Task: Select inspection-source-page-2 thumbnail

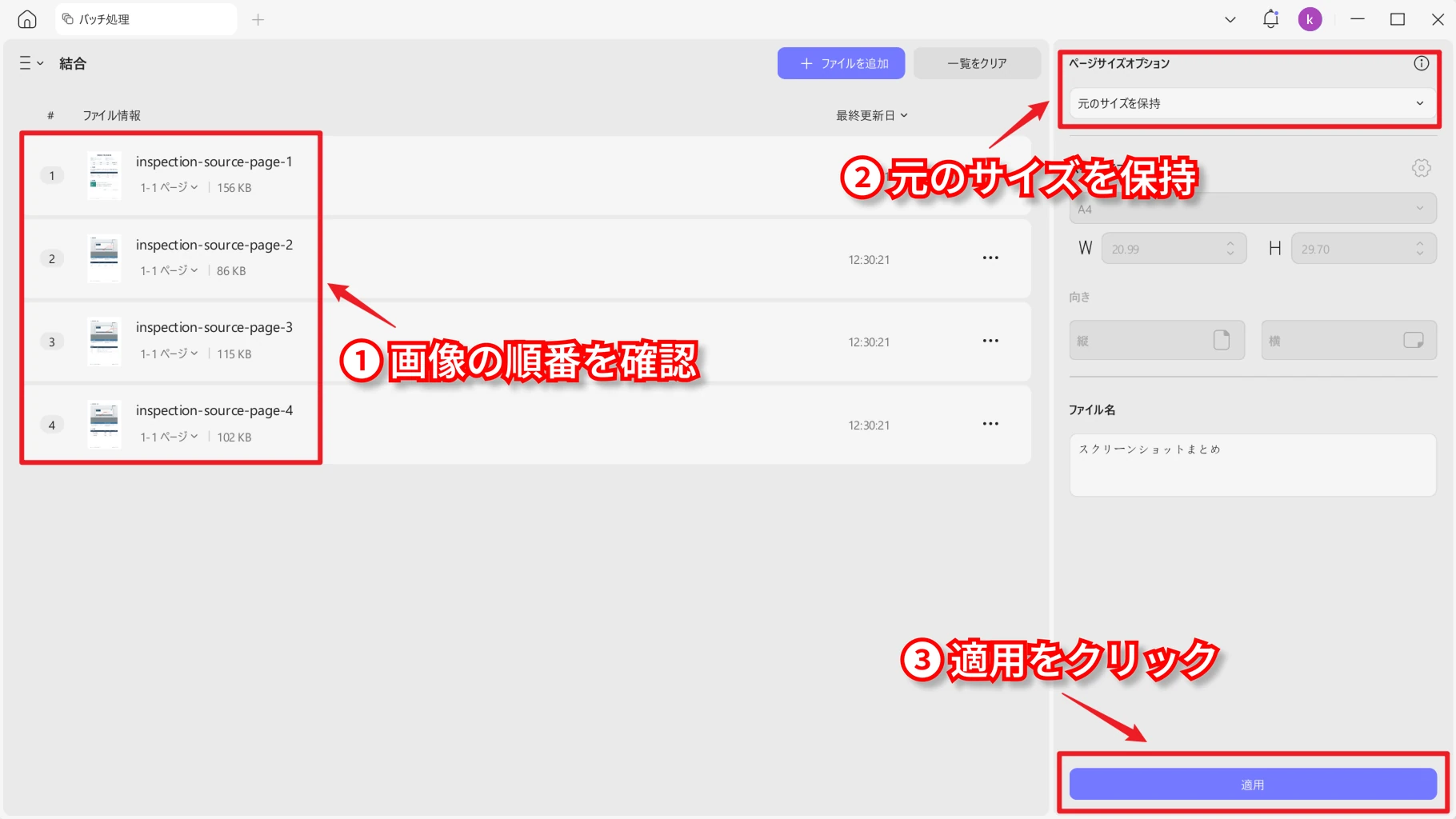Action: coord(104,258)
